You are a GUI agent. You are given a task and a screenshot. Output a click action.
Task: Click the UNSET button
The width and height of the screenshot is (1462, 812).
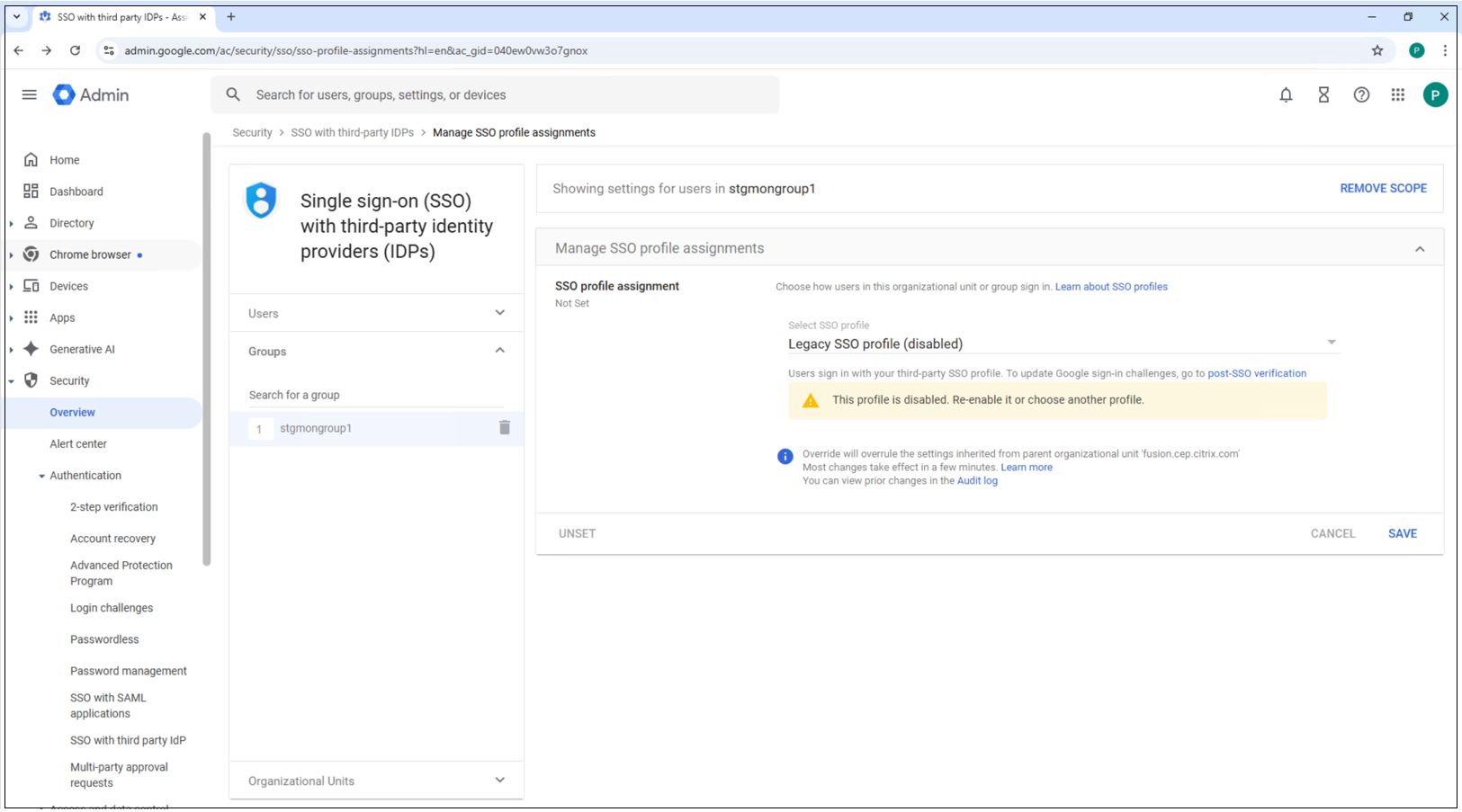(577, 533)
